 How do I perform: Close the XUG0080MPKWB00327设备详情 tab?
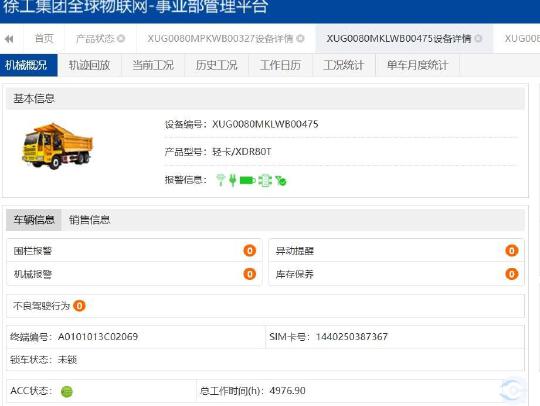[x=300, y=39]
